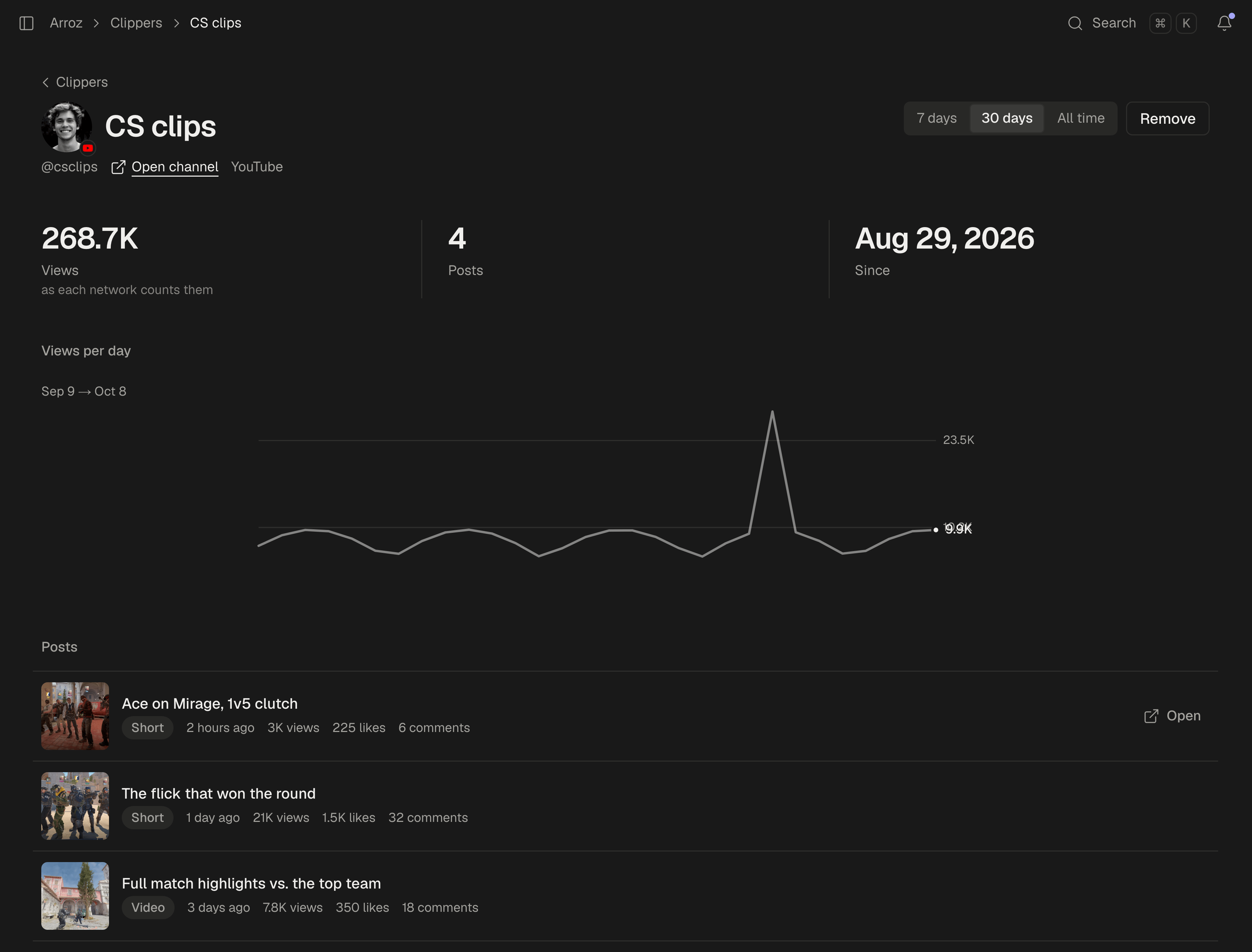Viewport: 1252px width, 952px height.
Task: Click the chart's latest data point dot
Action: click(x=936, y=530)
